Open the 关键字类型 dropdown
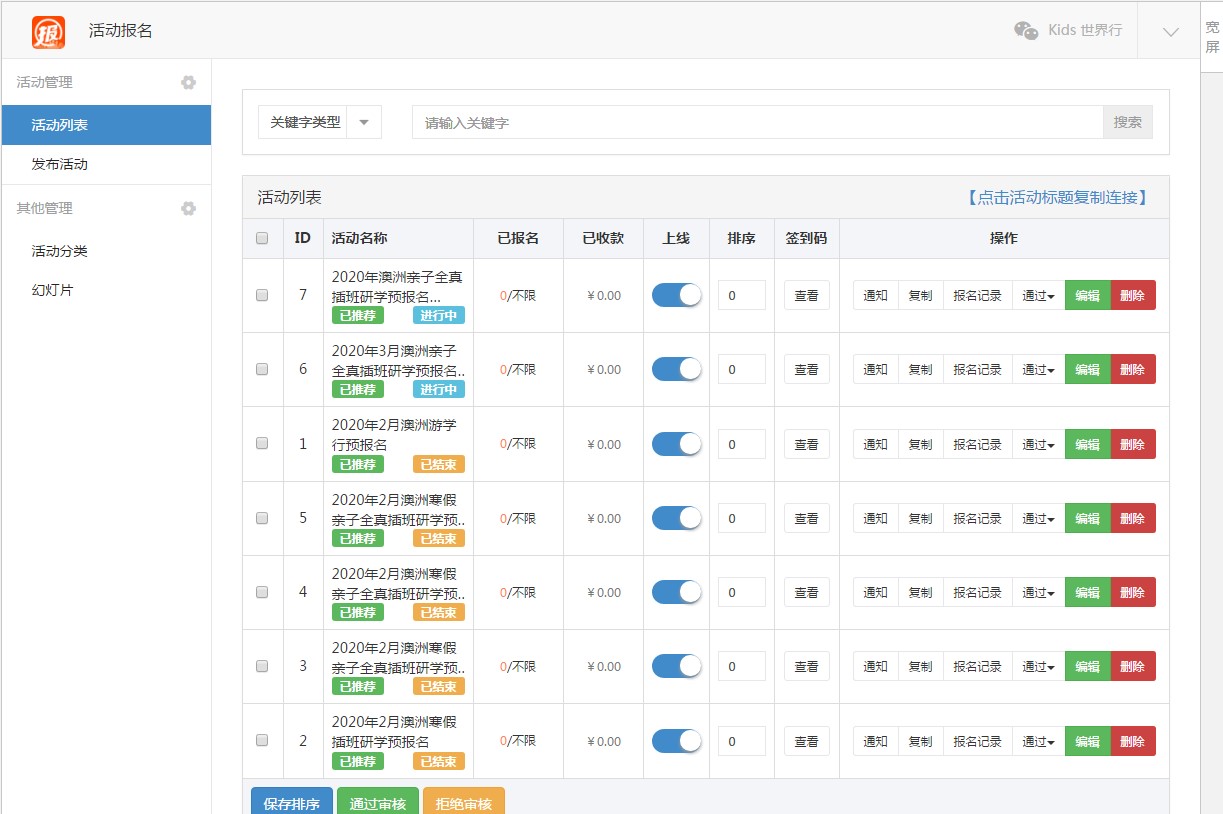This screenshot has height=814, width=1223. (x=319, y=122)
